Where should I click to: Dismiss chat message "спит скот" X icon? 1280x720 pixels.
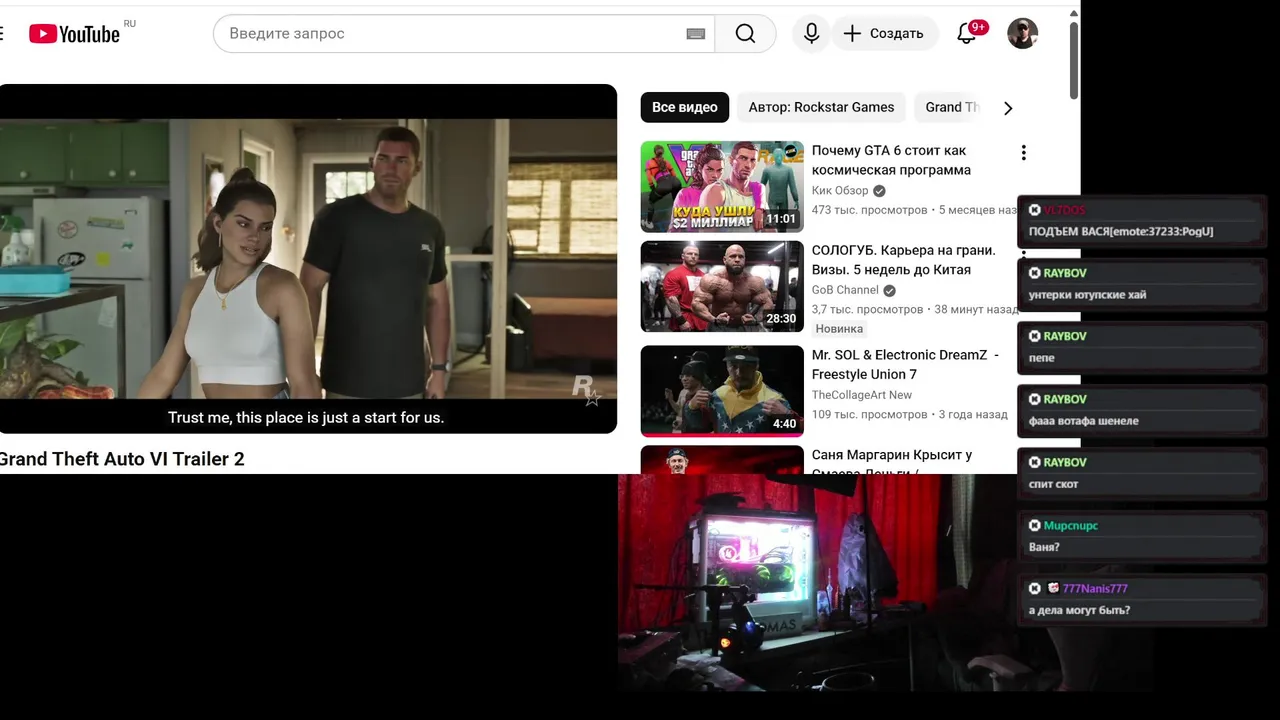1035,462
